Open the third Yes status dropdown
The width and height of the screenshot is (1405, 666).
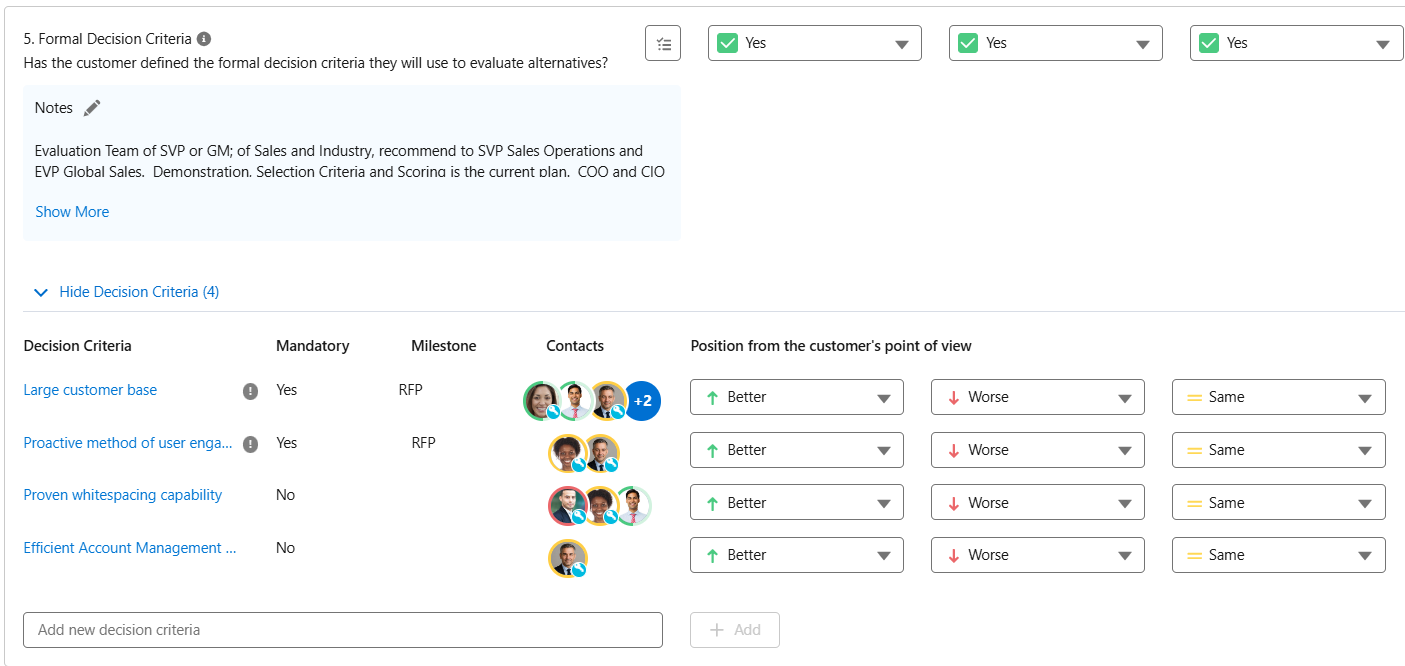(1296, 44)
